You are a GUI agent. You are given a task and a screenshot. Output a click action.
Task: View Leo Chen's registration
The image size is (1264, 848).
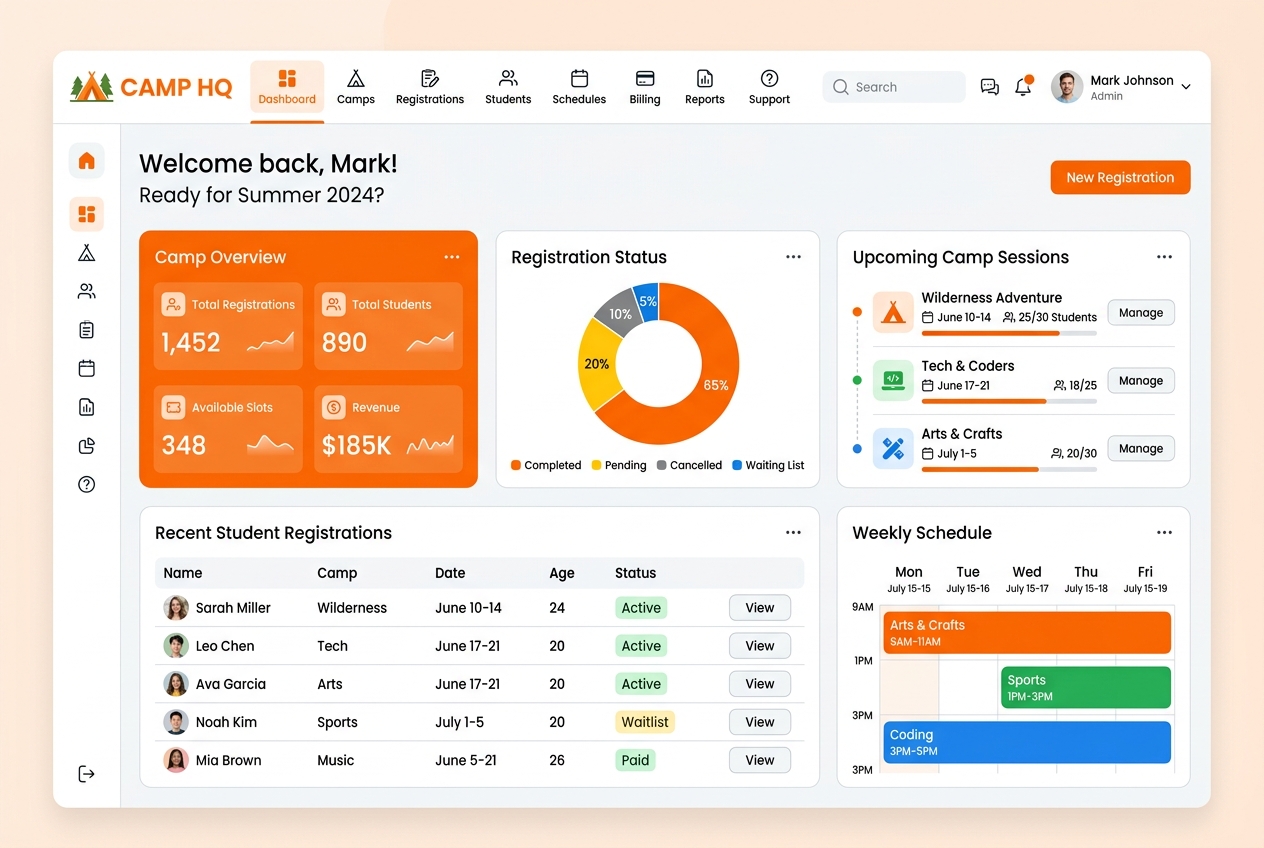tap(760, 645)
